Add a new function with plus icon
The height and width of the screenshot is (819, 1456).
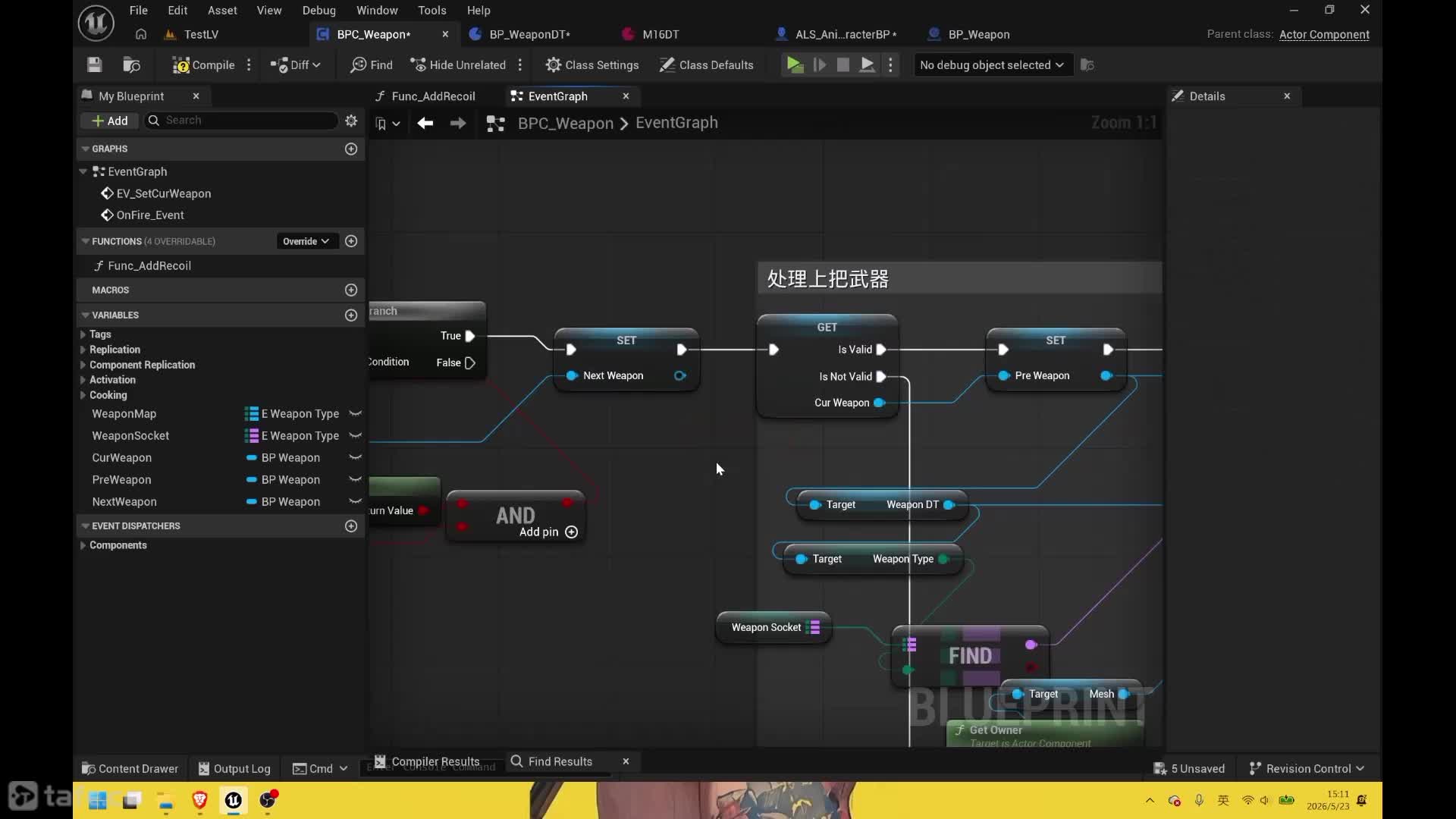351,241
